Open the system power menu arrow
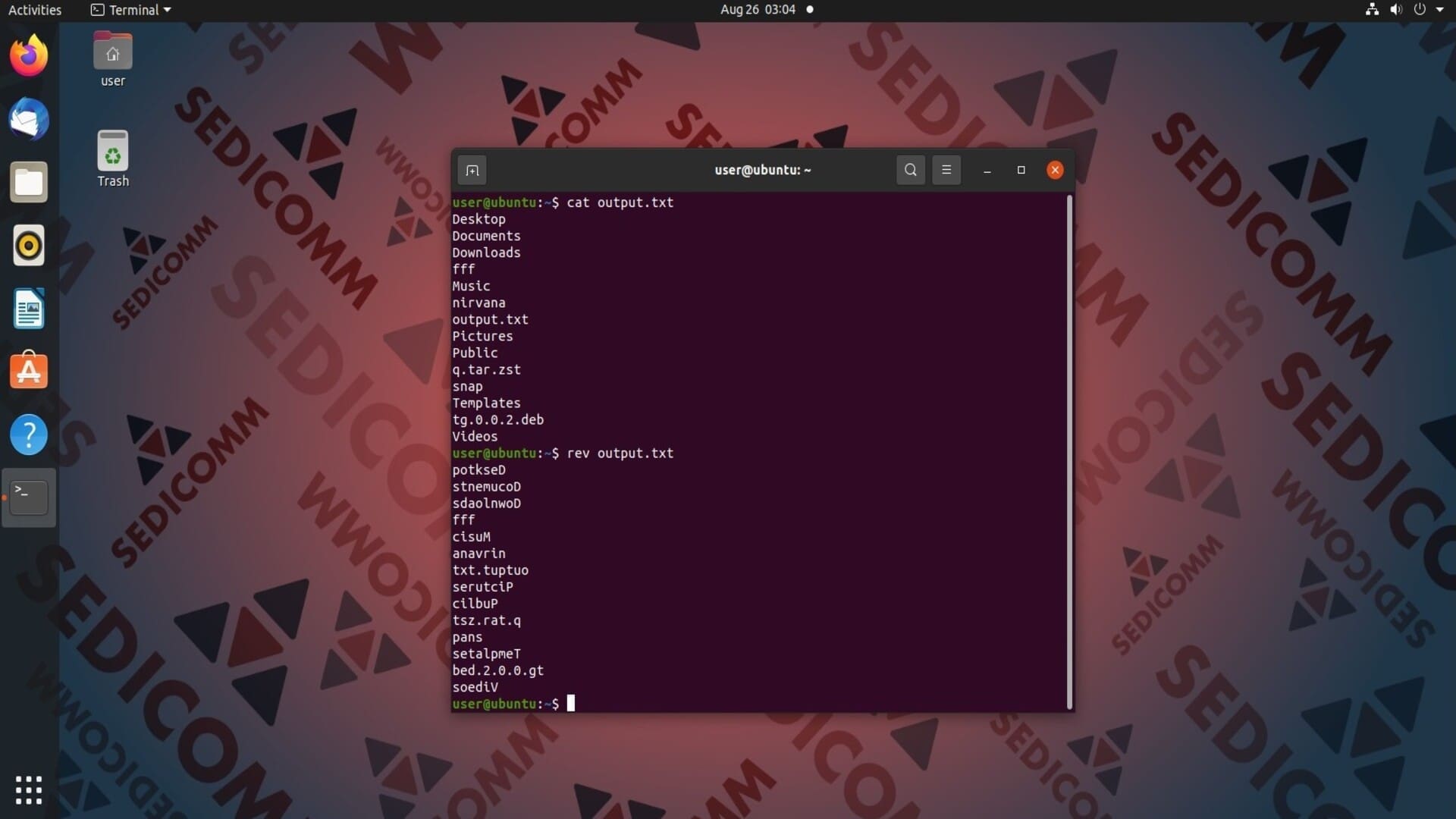 point(1440,10)
